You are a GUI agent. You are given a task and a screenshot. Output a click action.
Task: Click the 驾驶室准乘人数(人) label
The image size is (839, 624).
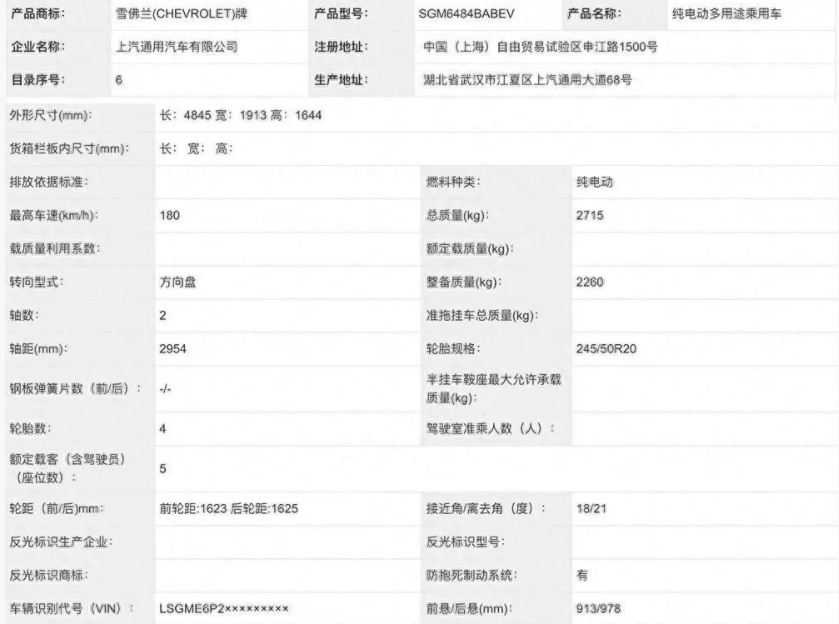pyautogui.click(x=490, y=429)
